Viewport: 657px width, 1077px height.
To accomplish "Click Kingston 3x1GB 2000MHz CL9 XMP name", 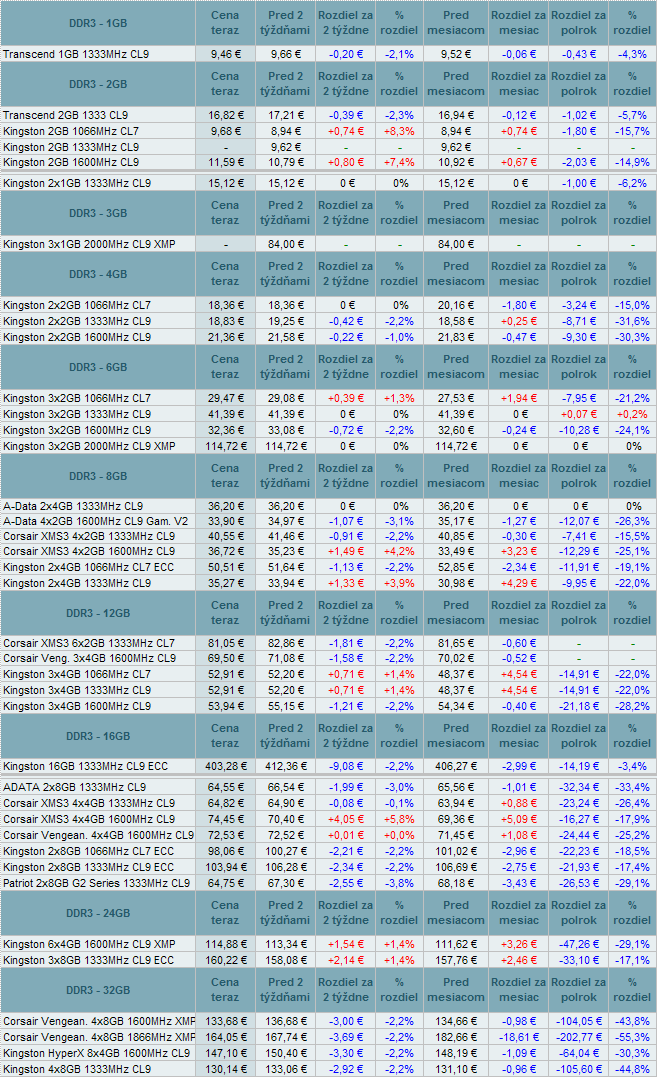I will (89, 245).
